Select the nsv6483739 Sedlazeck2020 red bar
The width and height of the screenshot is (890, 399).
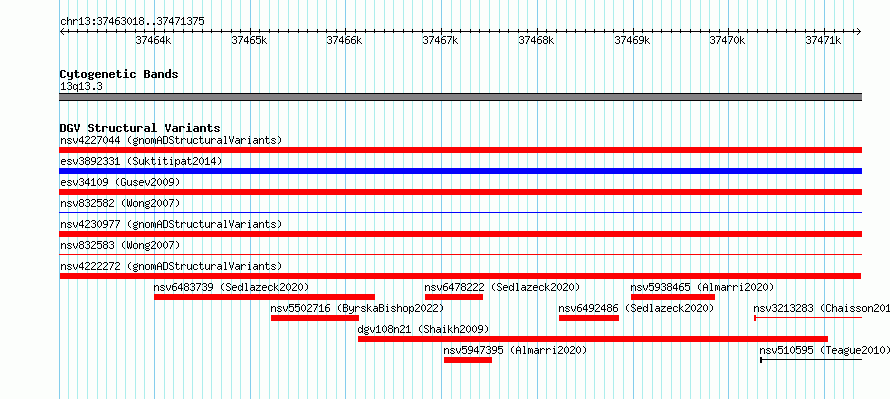click(x=265, y=297)
